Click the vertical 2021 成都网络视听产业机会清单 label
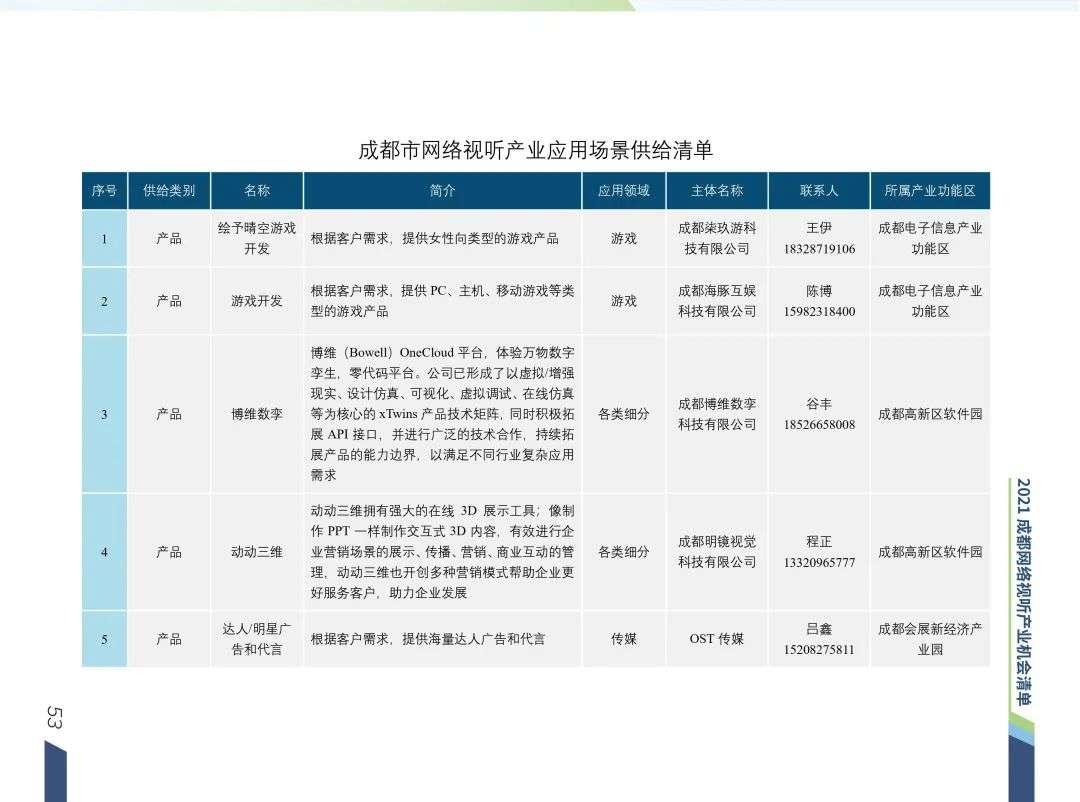Image resolution: width=1080 pixels, height=802 pixels. (1024, 592)
